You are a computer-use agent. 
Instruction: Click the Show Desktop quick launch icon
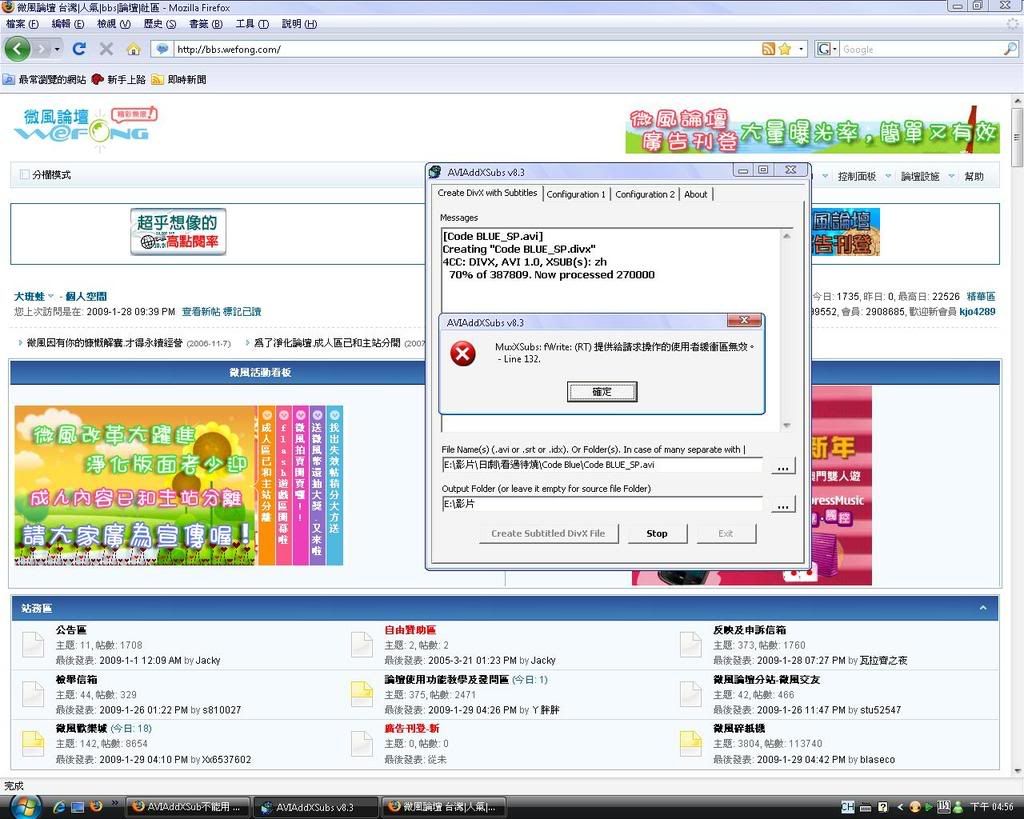(x=78, y=807)
